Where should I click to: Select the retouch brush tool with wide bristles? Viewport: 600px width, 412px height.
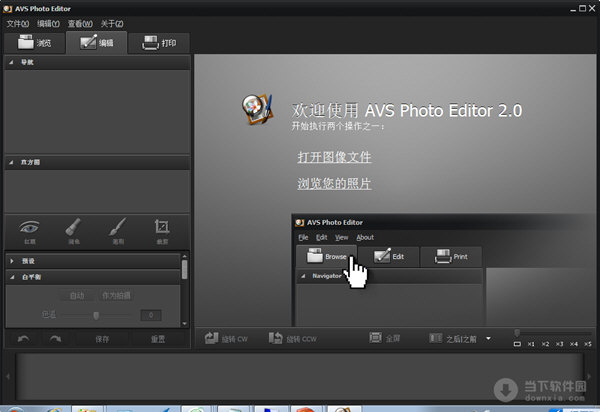tap(73, 231)
